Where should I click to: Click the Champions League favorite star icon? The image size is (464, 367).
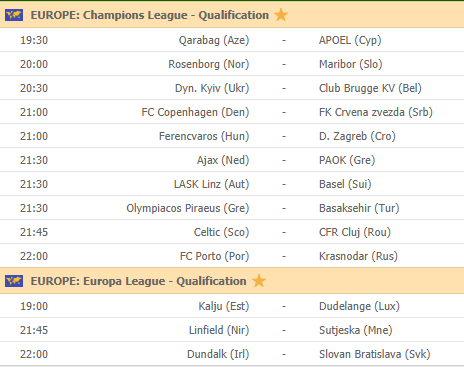[281, 15]
